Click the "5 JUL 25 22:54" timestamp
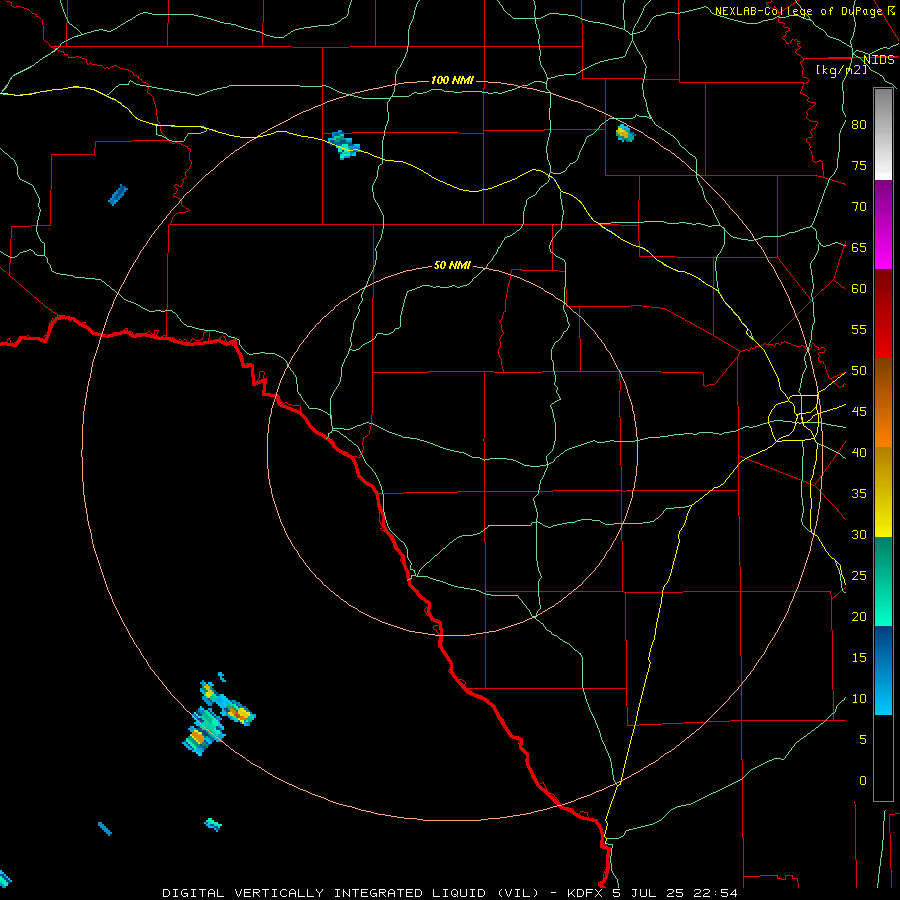 click(675, 893)
